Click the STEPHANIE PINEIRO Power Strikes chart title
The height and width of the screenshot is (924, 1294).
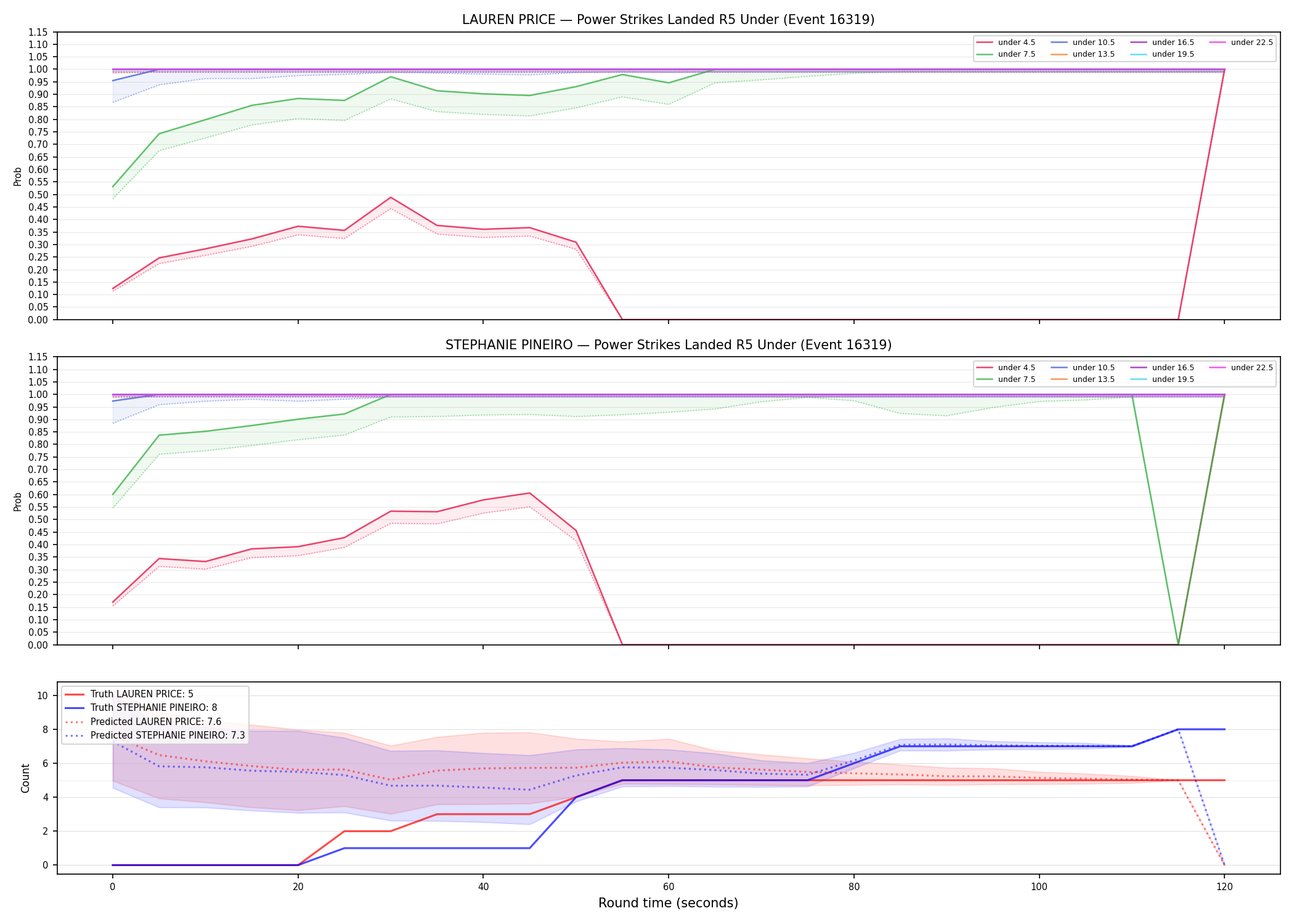tap(669, 345)
